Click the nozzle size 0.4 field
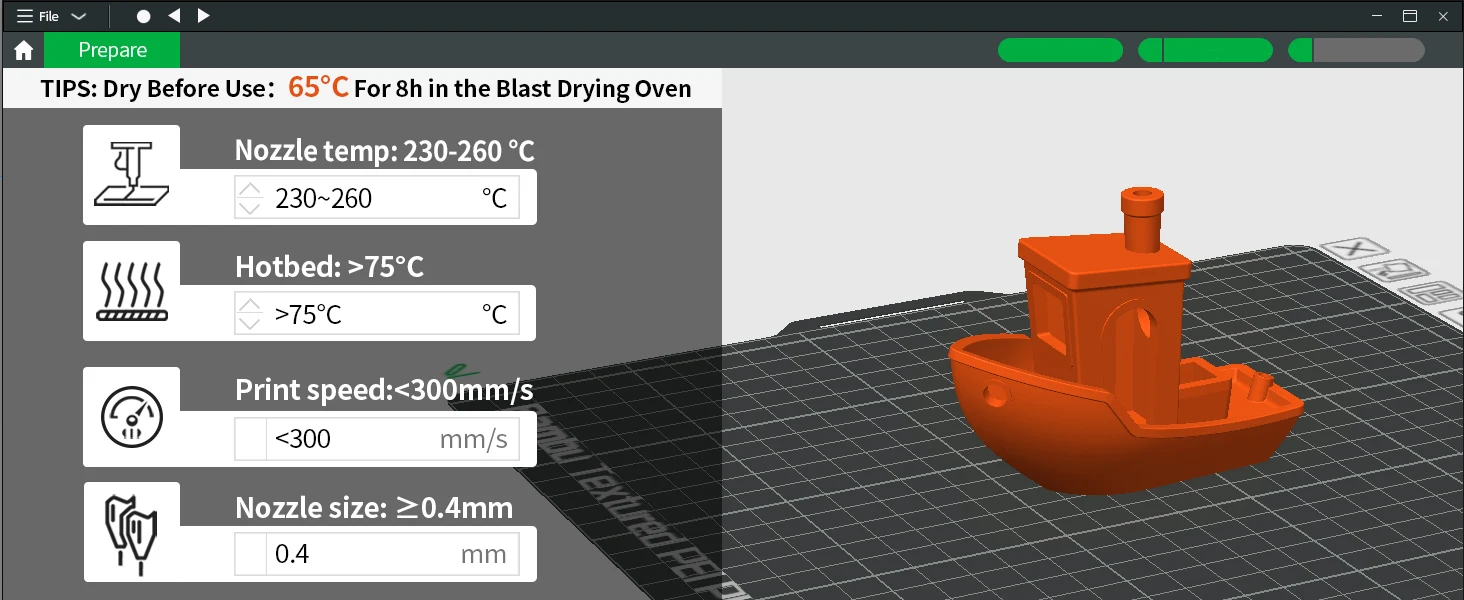The height and width of the screenshot is (600, 1464). [377, 554]
